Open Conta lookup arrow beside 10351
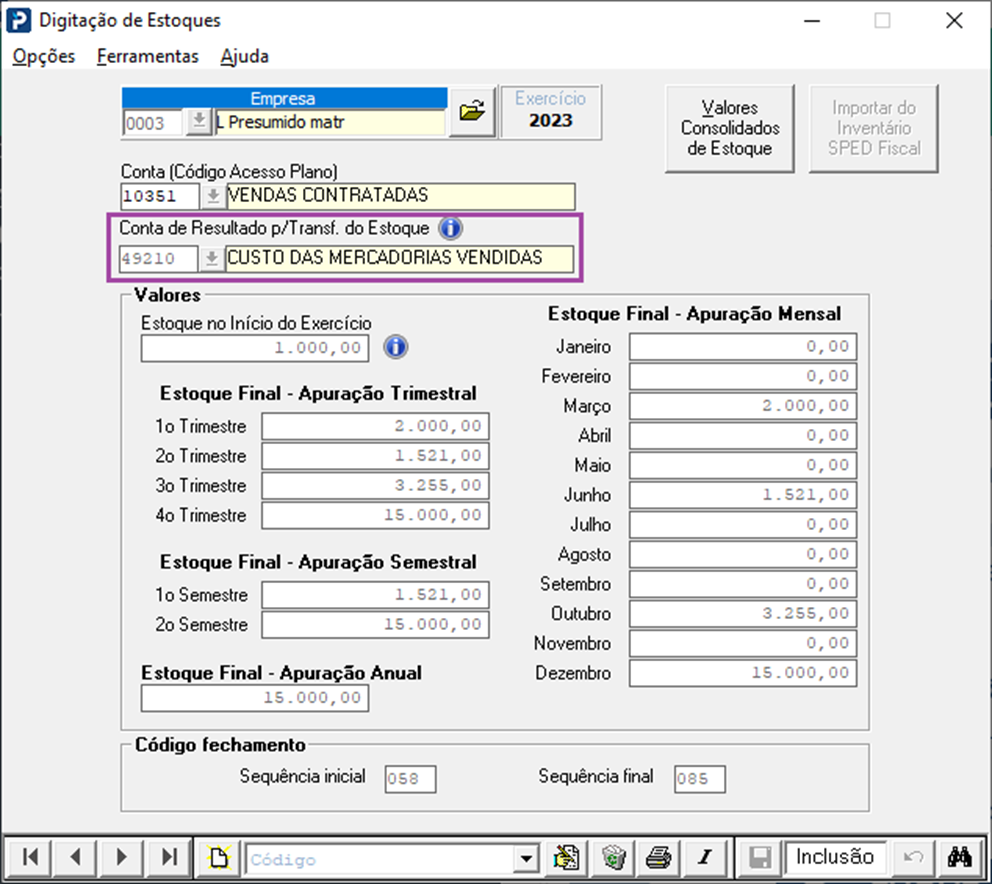The image size is (992, 884). click(213, 196)
